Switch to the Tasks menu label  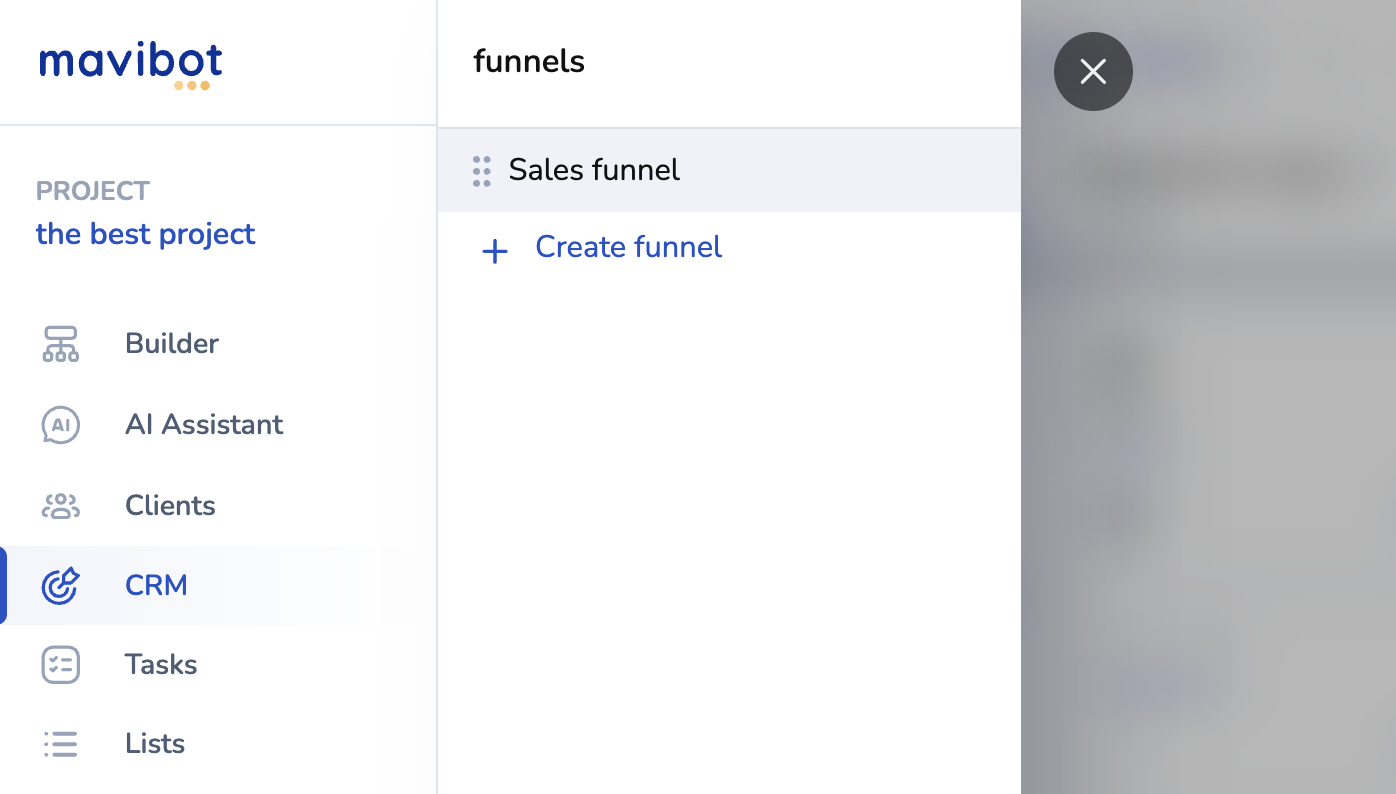click(x=161, y=665)
